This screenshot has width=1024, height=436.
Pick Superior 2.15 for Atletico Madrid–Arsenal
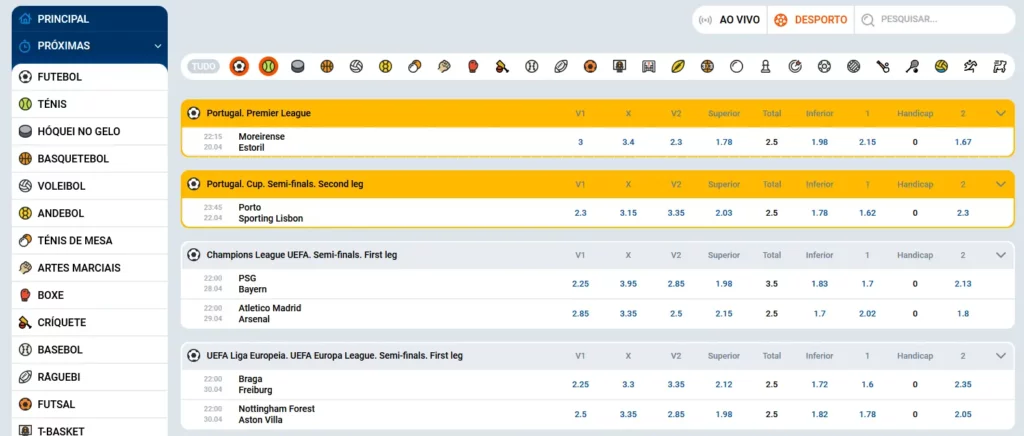[x=724, y=314]
